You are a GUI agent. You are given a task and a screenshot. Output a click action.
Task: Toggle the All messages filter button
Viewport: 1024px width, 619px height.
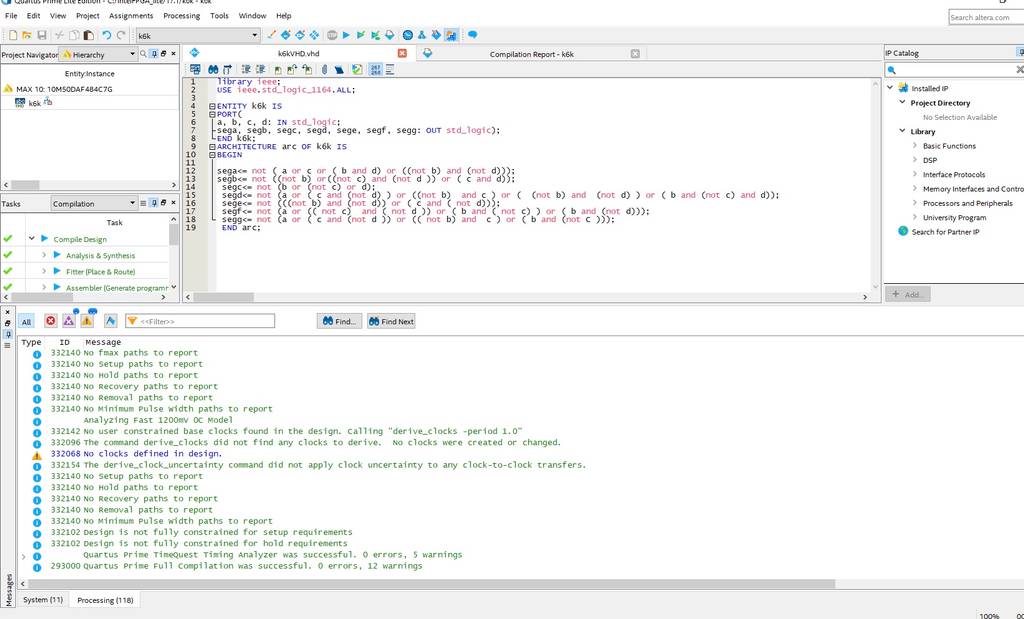point(26,321)
